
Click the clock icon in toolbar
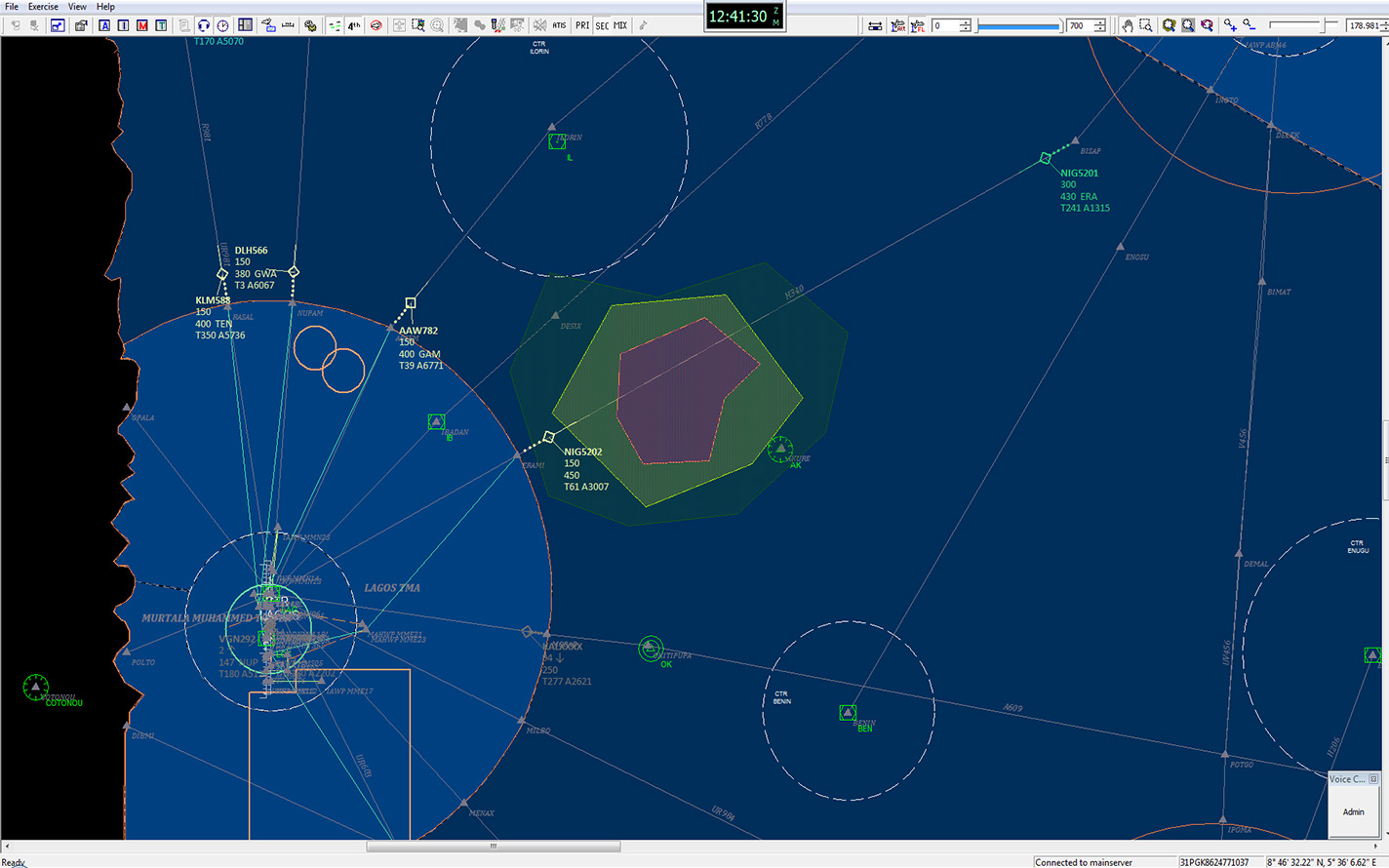coord(222,25)
